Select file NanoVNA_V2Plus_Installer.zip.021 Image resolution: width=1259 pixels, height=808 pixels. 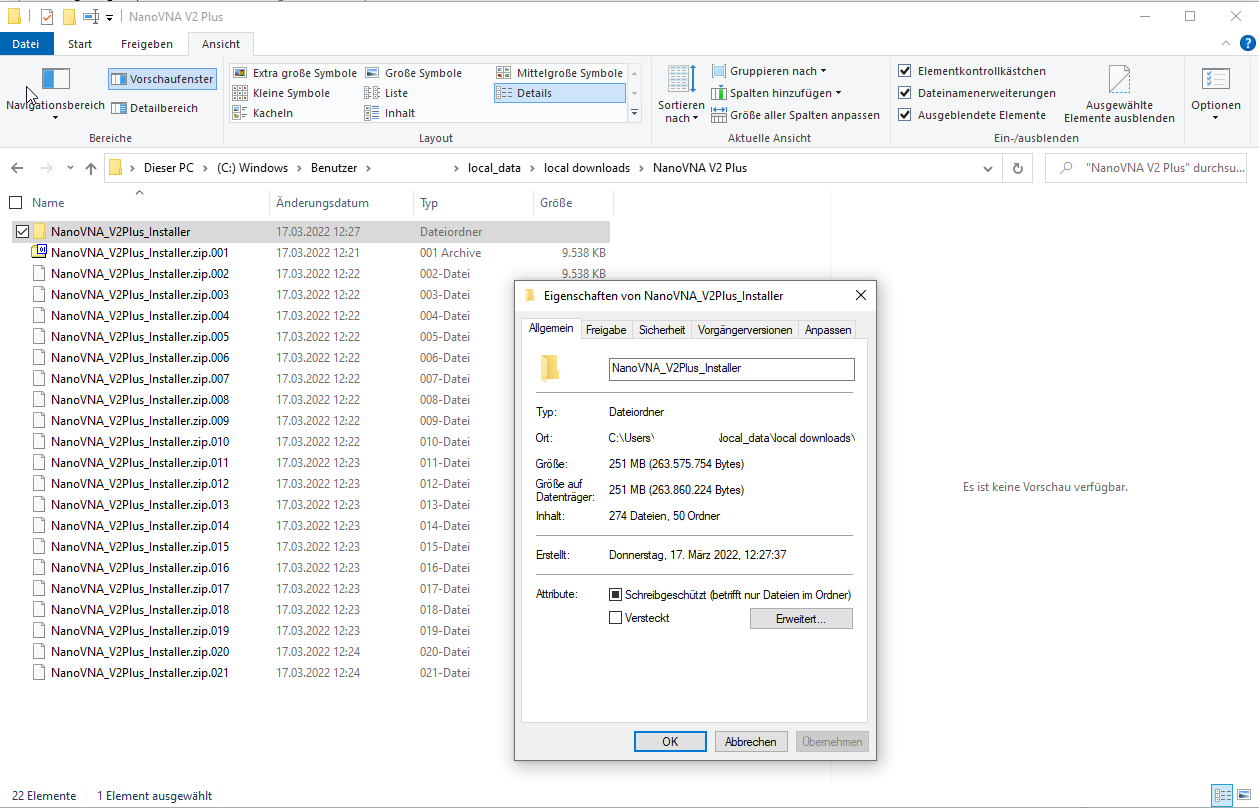click(140, 672)
